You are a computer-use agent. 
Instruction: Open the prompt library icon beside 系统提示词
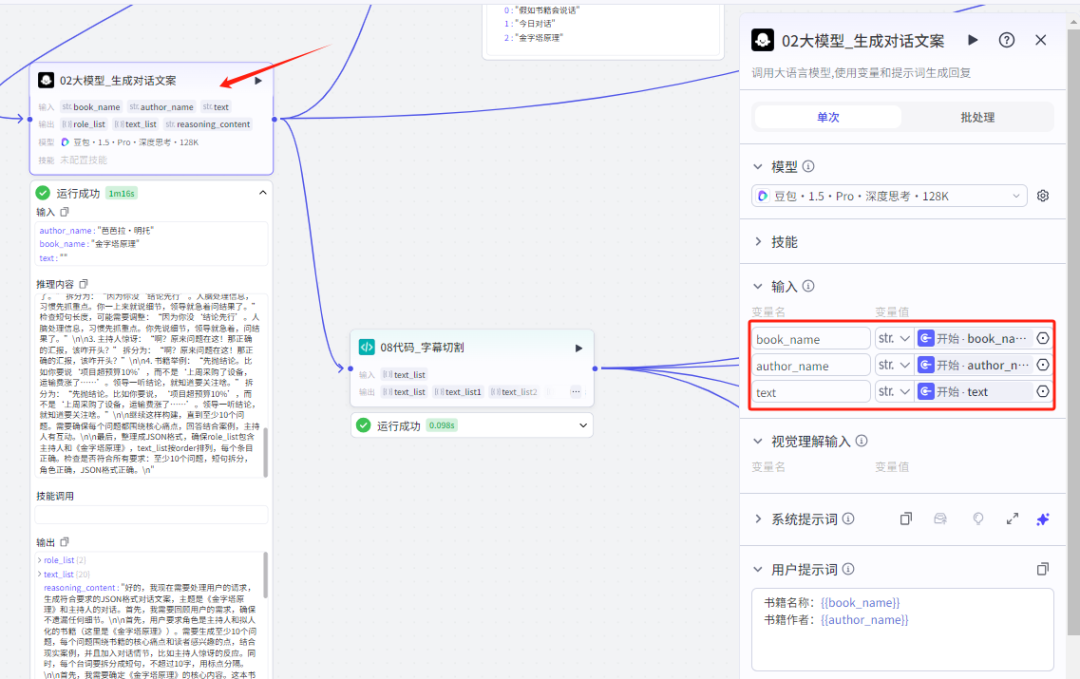[941, 519]
